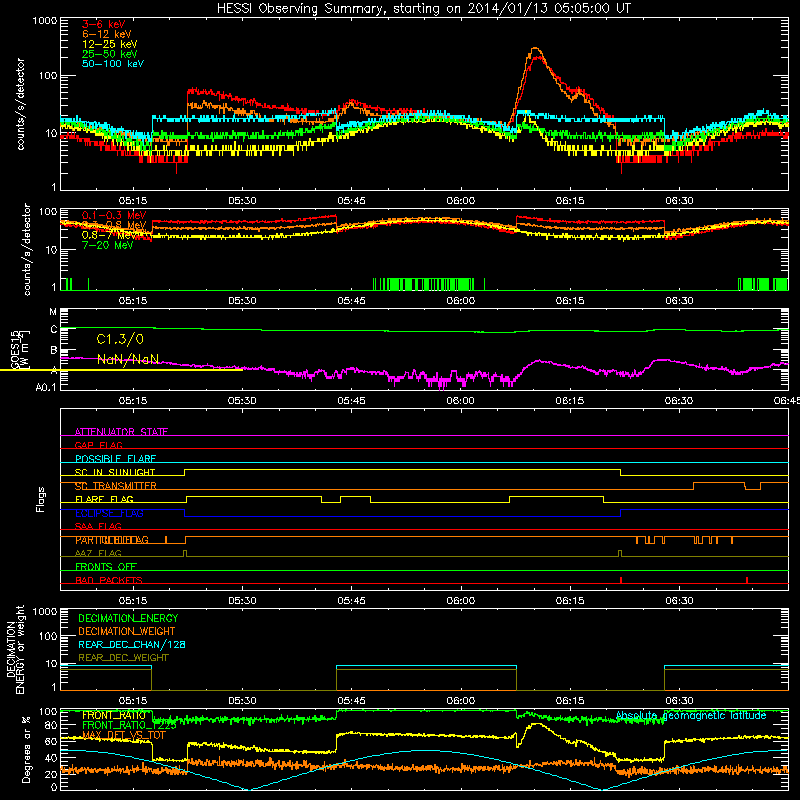Screen dimensions: 800x800
Task: Click the FRONTS_OFF flag label
Action: 106,567
